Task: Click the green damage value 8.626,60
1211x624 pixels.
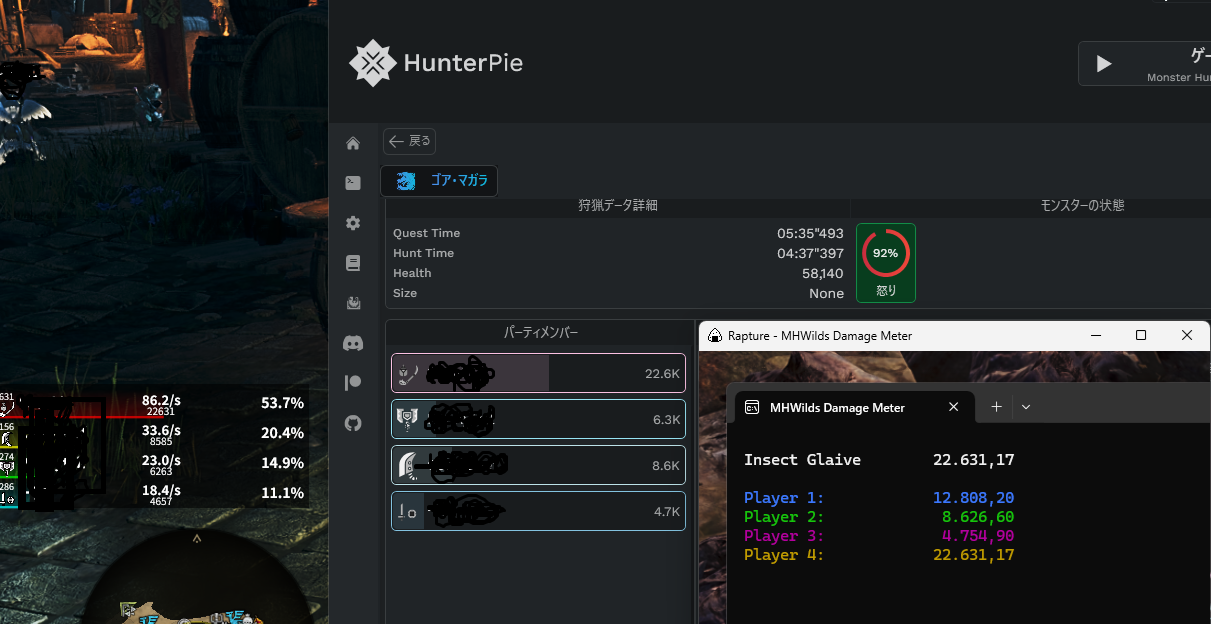Action: pyautogui.click(x=979, y=517)
